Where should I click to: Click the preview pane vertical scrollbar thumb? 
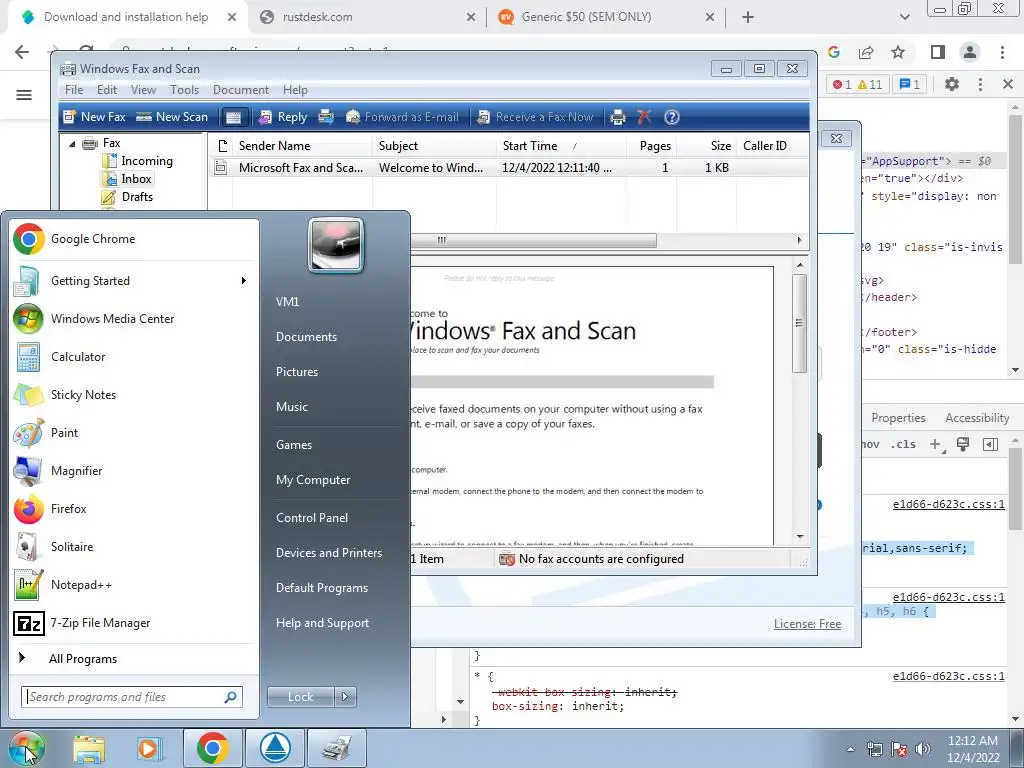[x=799, y=323]
